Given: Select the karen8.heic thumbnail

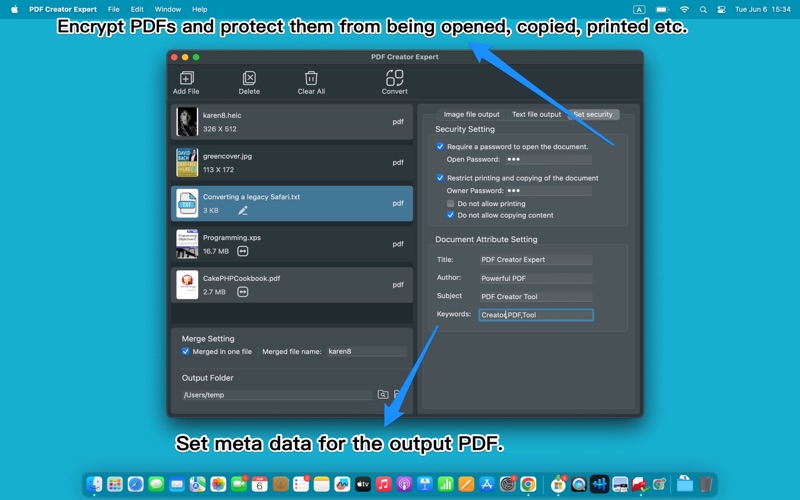Looking at the screenshot, I should pos(187,122).
